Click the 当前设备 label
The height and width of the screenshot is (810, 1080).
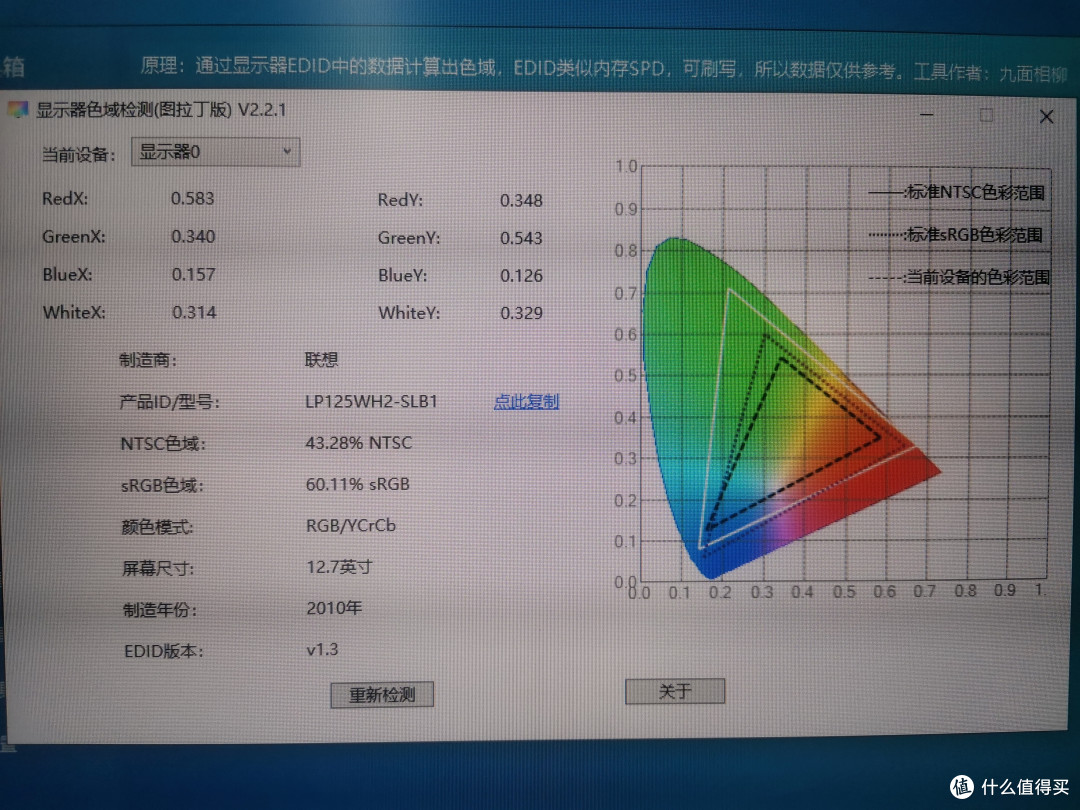click(x=79, y=154)
